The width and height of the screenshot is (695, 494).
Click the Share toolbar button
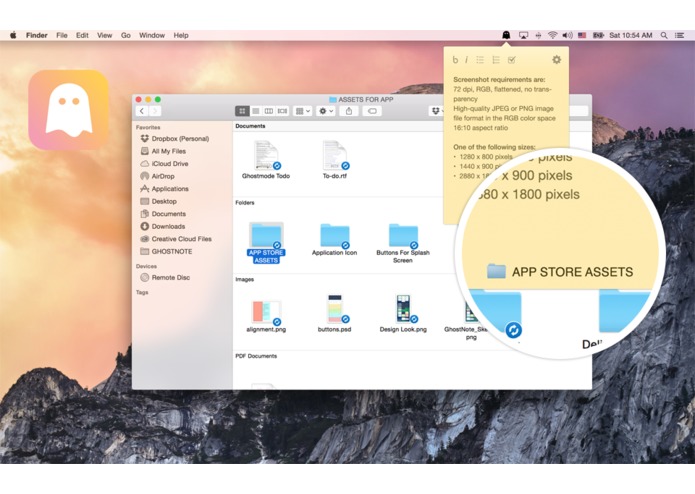pyautogui.click(x=349, y=111)
